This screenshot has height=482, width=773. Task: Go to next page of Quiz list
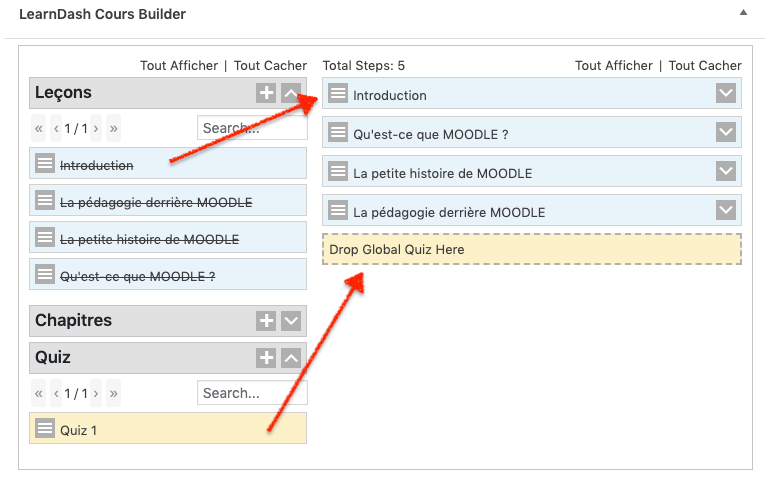tap(96, 393)
